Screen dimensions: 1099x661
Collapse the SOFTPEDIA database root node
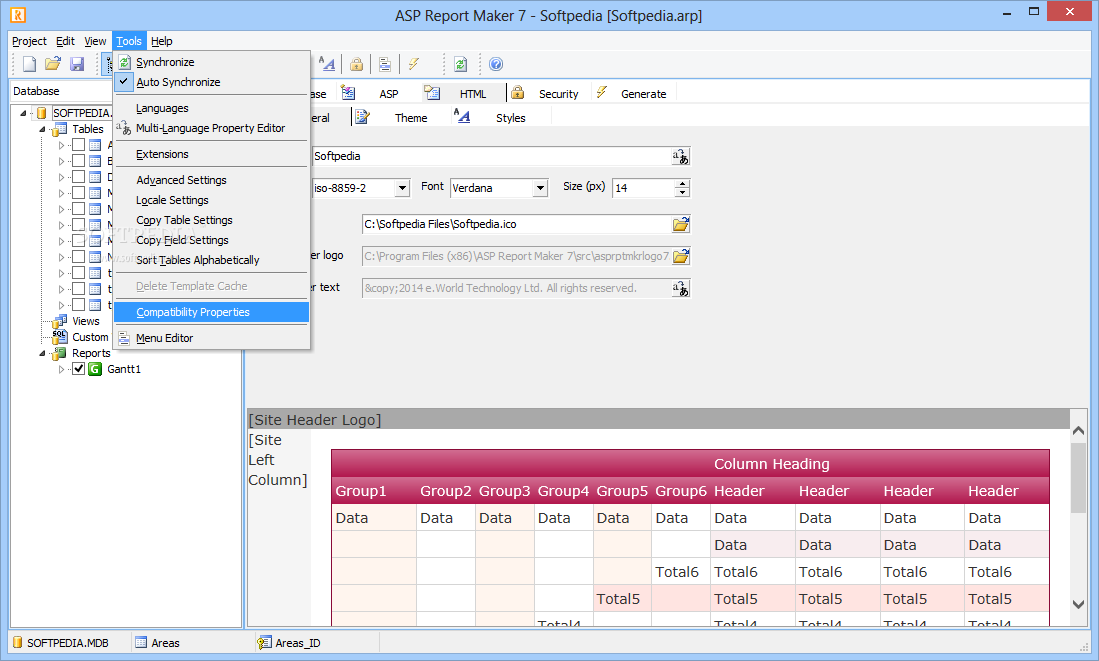[x=23, y=113]
